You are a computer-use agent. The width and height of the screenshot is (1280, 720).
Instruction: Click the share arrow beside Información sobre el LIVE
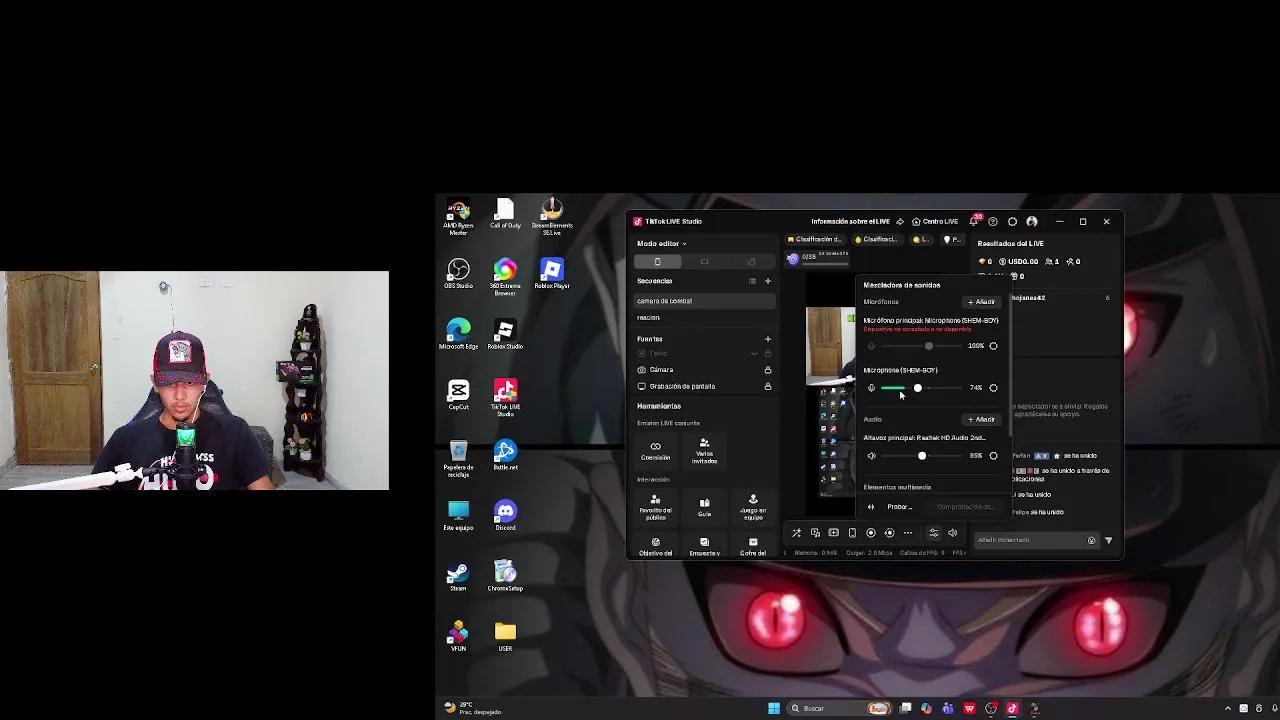tap(900, 221)
